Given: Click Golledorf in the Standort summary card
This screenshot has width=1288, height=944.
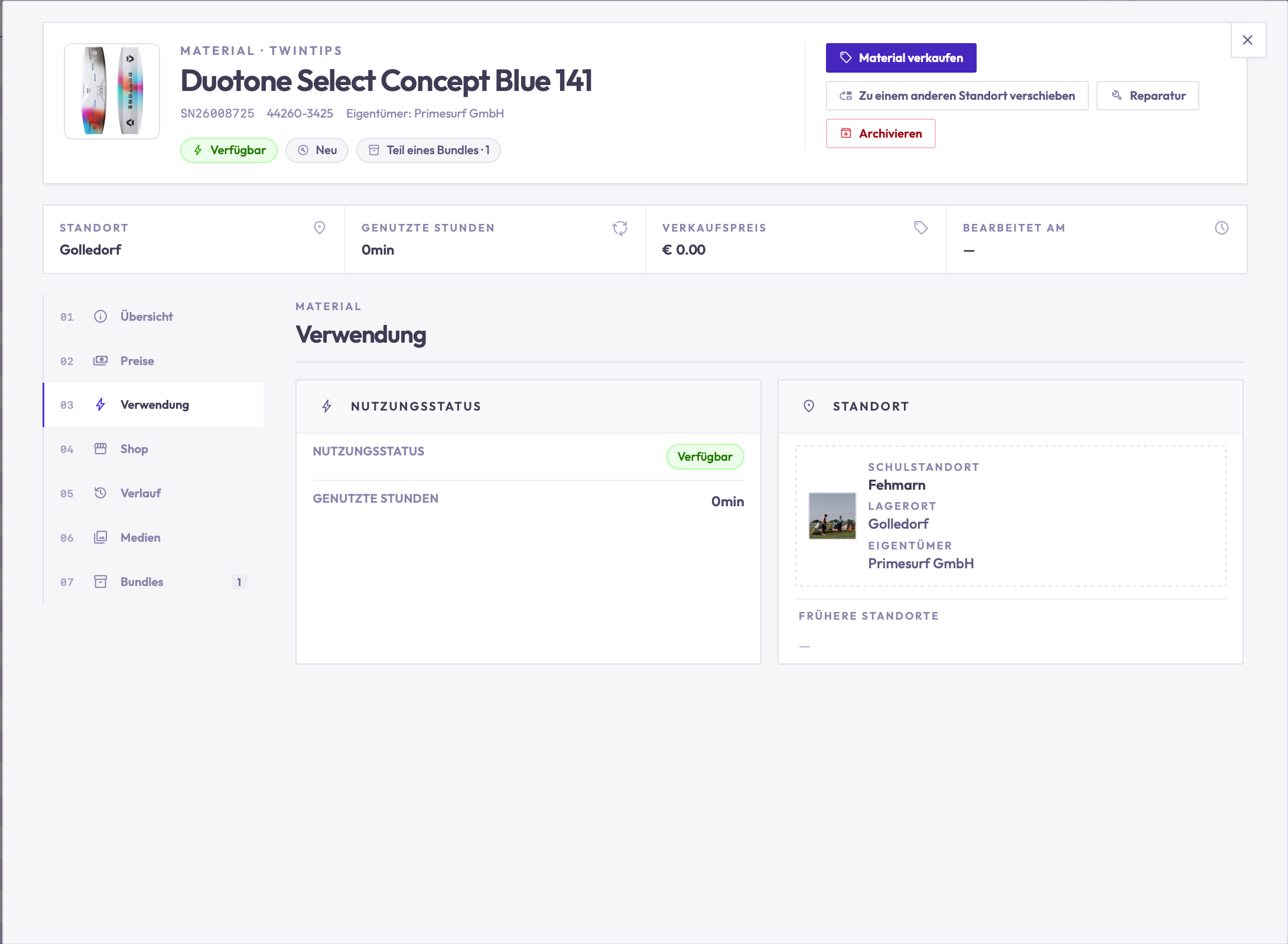Looking at the screenshot, I should tap(90, 250).
